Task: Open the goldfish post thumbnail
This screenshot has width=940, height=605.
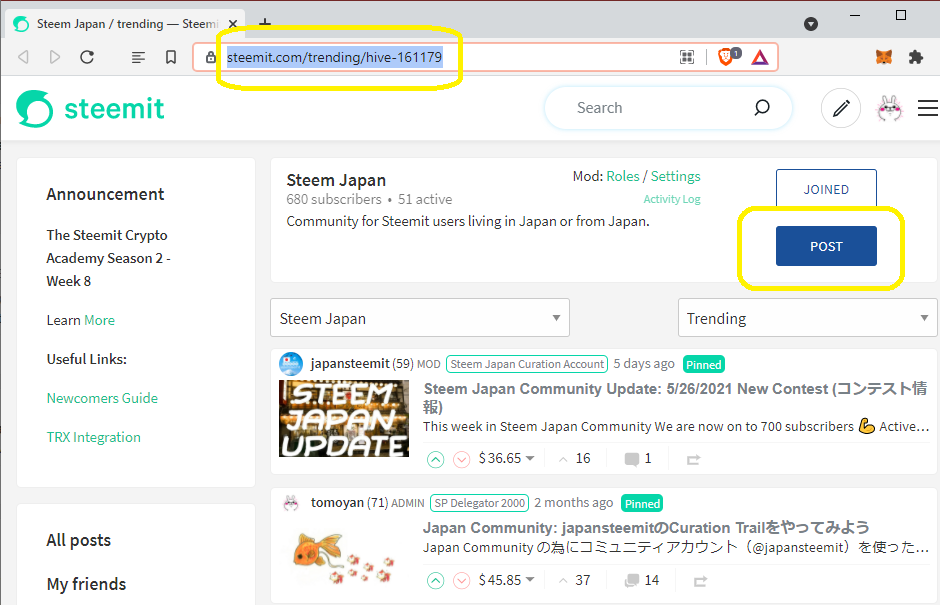Action: point(344,558)
